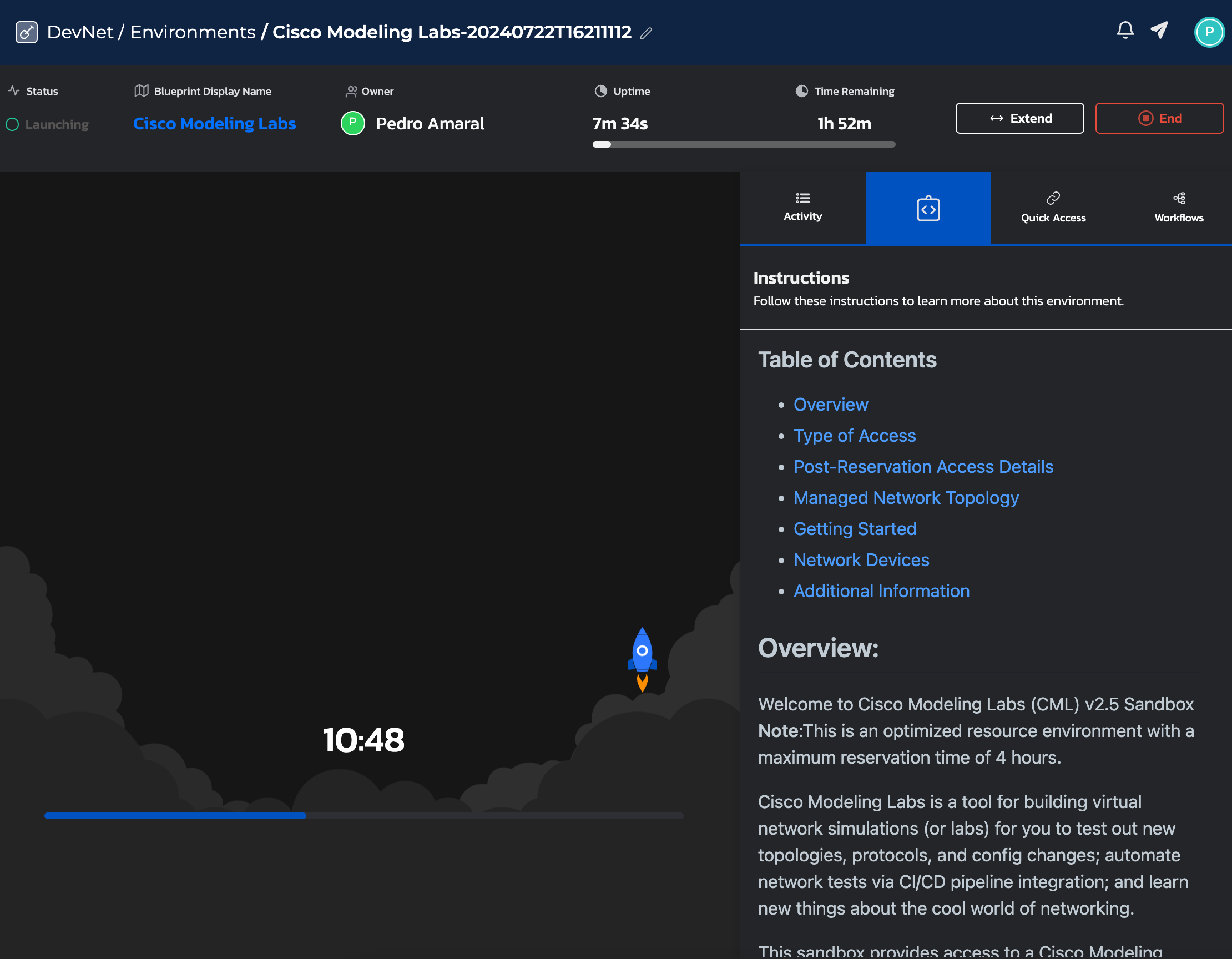Click the 1h 52m time remaining value
Image resolution: width=1232 pixels, height=959 pixels.
845,124
